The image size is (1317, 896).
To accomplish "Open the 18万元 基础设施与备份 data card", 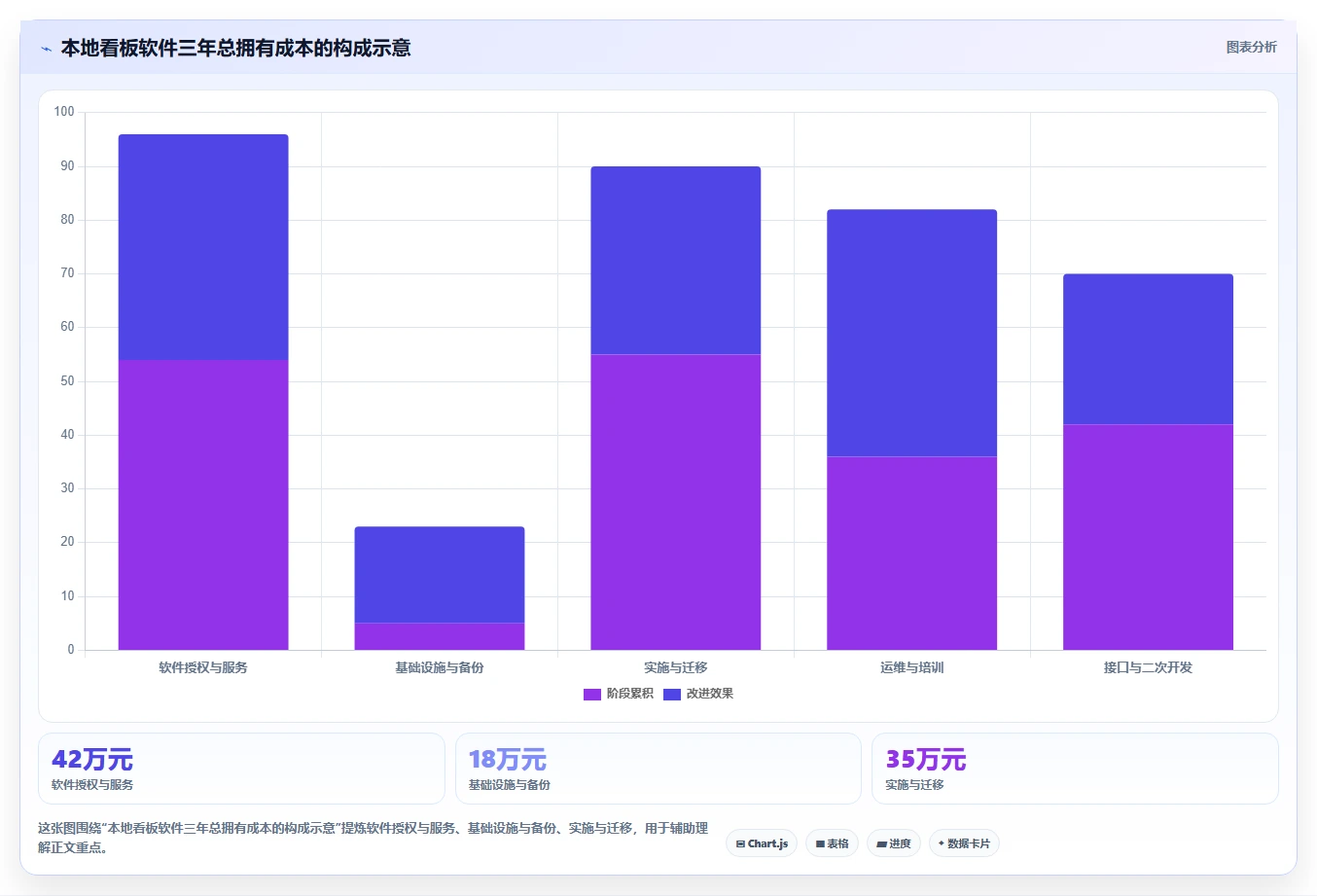I will [x=658, y=769].
